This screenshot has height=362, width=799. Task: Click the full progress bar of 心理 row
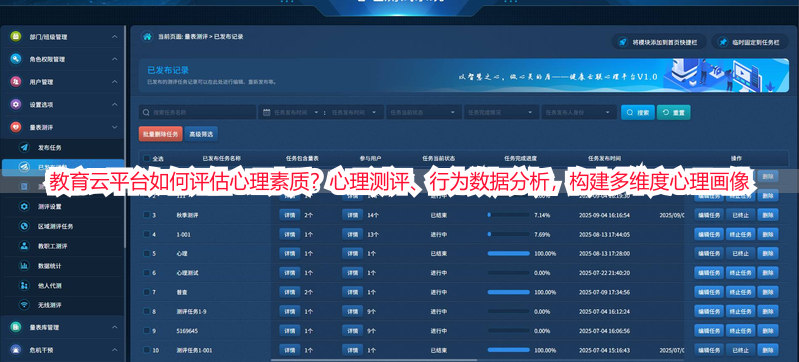pyautogui.click(x=508, y=253)
